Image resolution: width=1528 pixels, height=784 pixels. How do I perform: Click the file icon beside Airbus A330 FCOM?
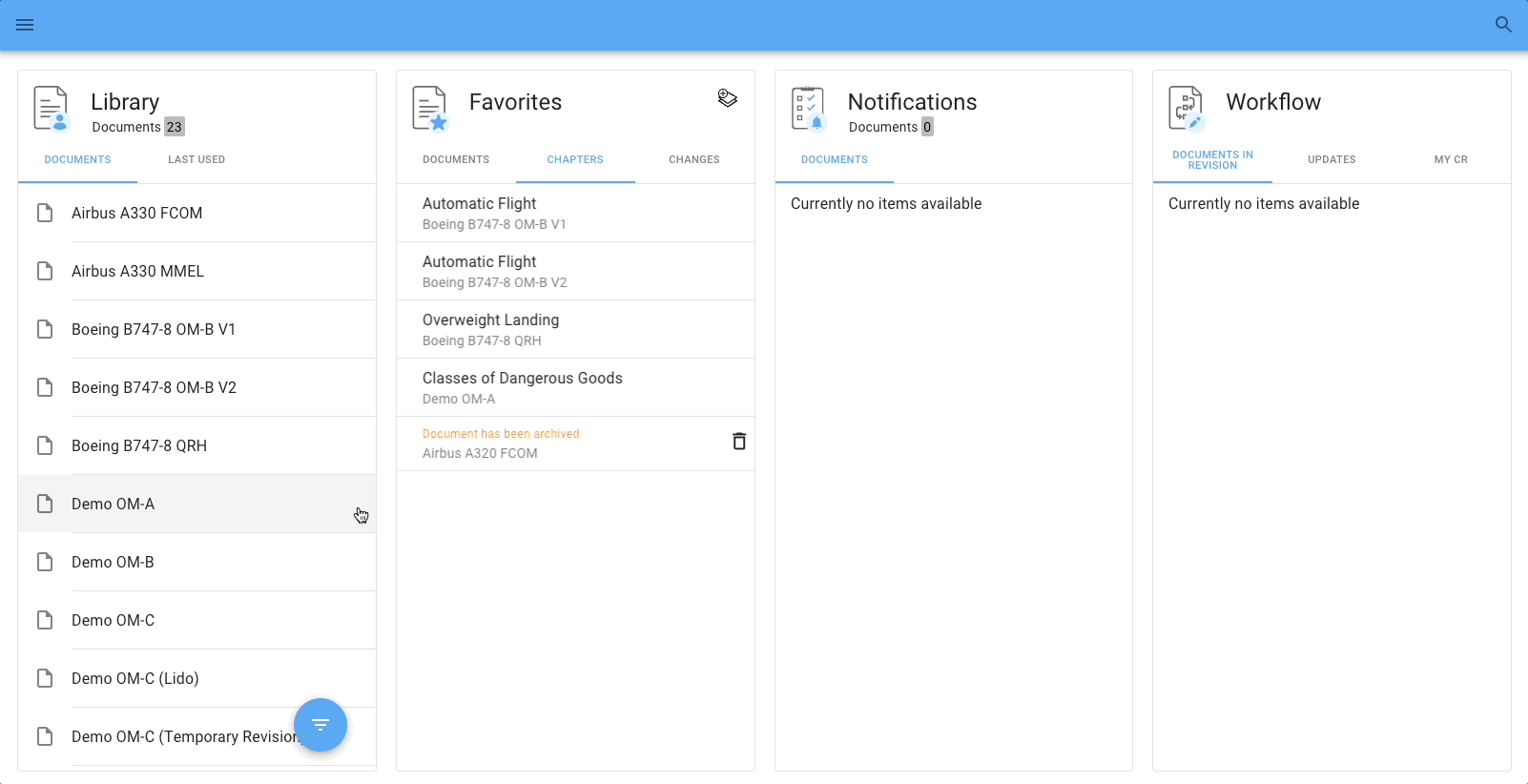(x=45, y=213)
